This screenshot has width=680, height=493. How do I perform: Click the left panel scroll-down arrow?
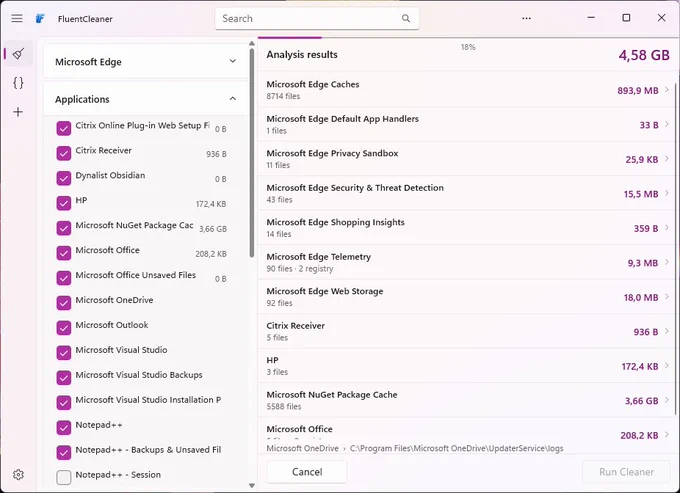pyautogui.click(x=252, y=486)
